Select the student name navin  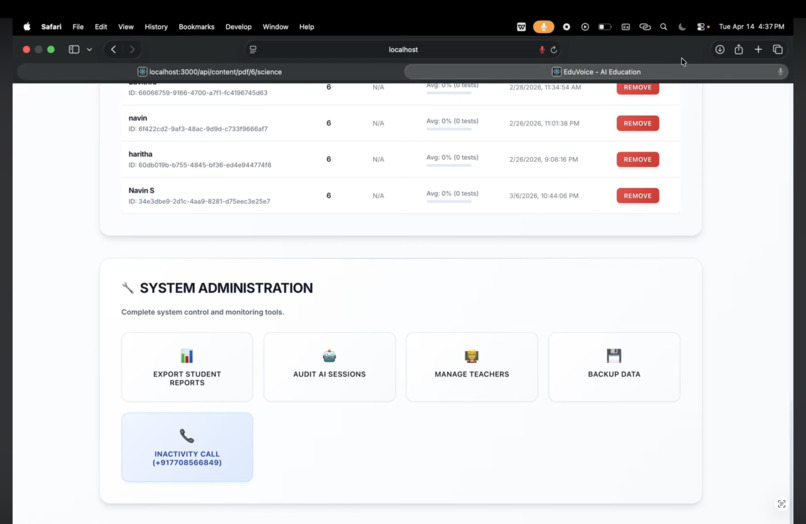(138, 118)
